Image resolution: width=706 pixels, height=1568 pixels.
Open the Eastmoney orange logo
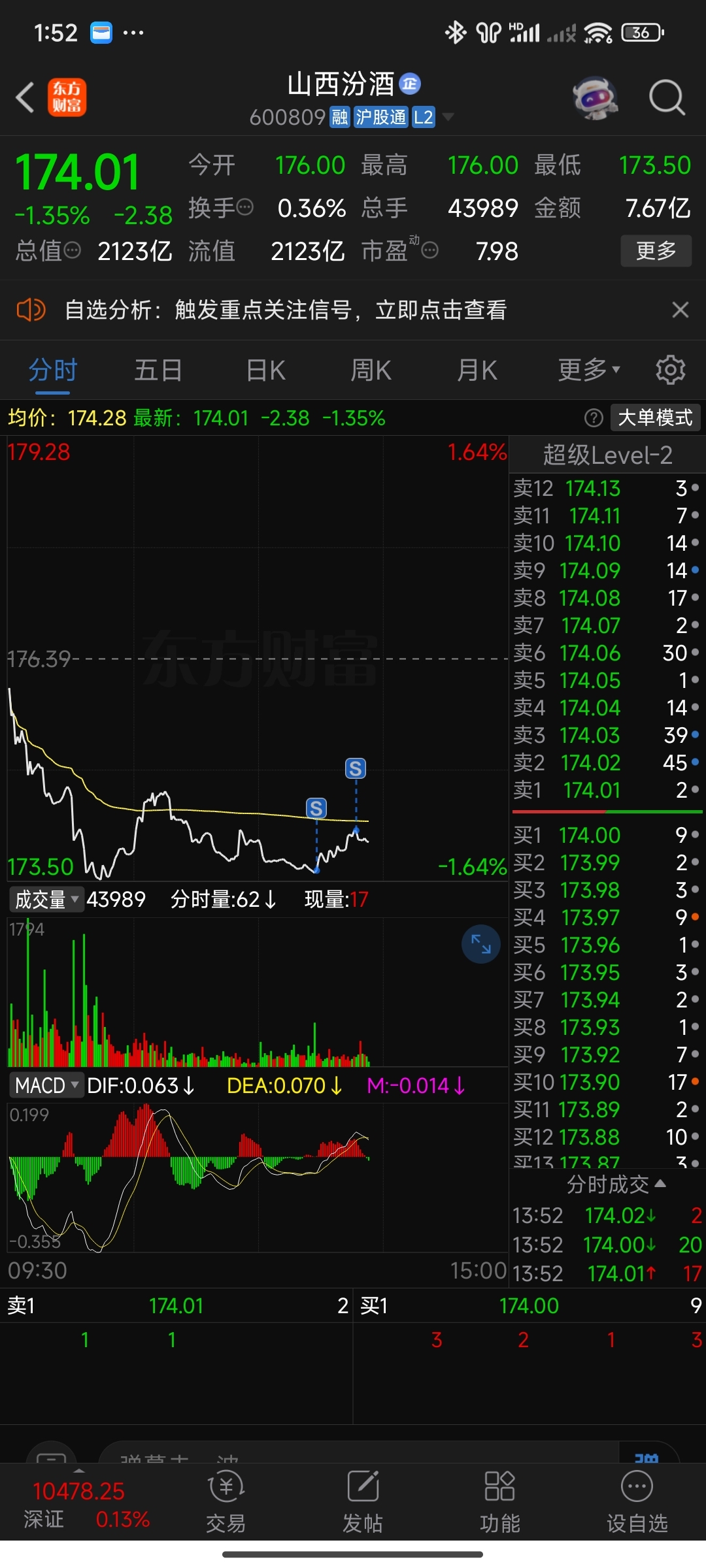tap(67, 97)
